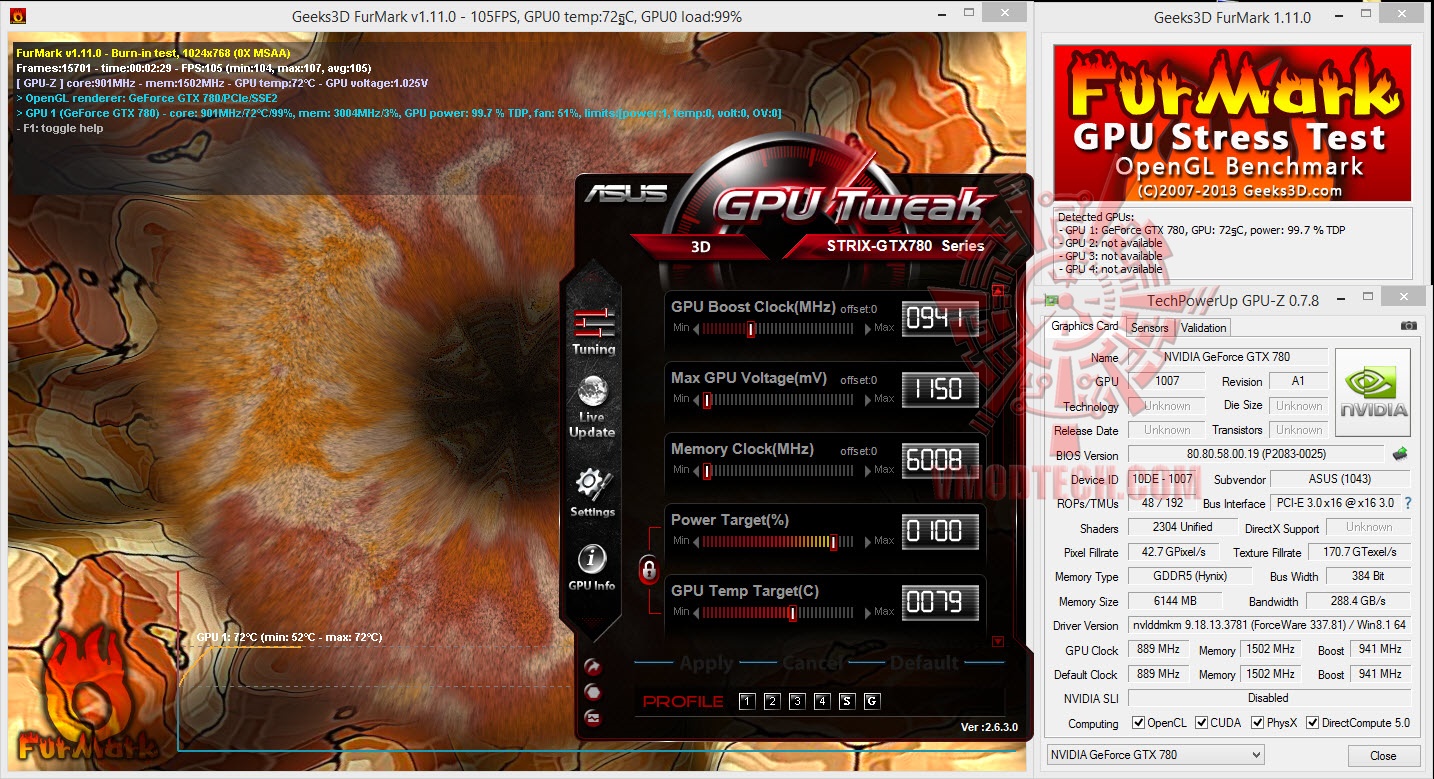This screenshot has width=1434, height=779.
Task: Click the FurMark flame title bar icon
Action: tap(16, 17)
